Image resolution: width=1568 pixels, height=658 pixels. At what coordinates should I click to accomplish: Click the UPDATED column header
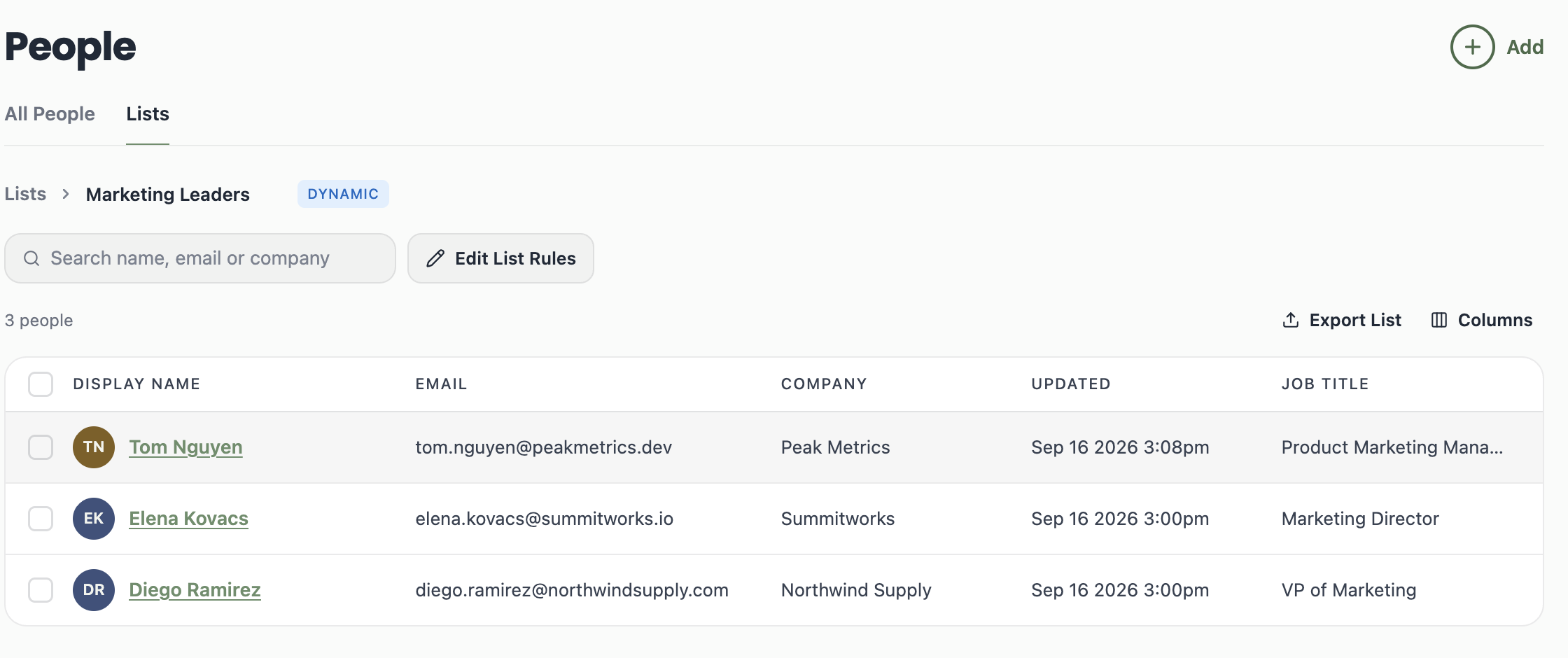(1071, 384)
